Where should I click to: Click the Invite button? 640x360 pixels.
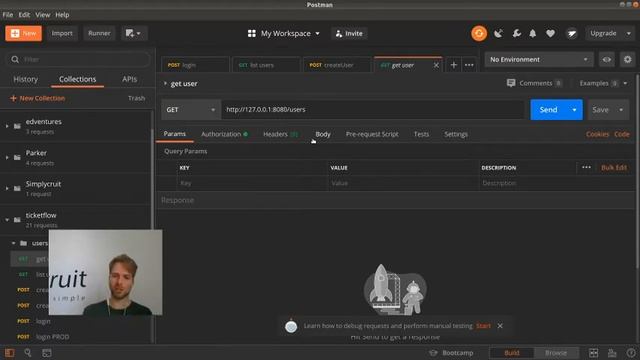[x=349, y=33]
